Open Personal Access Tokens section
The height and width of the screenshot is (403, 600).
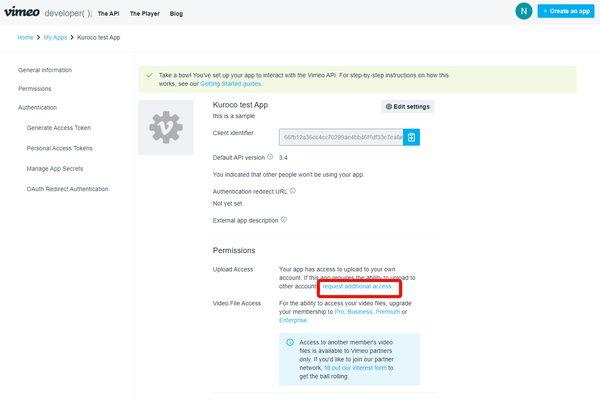click(x=60, y=148)
